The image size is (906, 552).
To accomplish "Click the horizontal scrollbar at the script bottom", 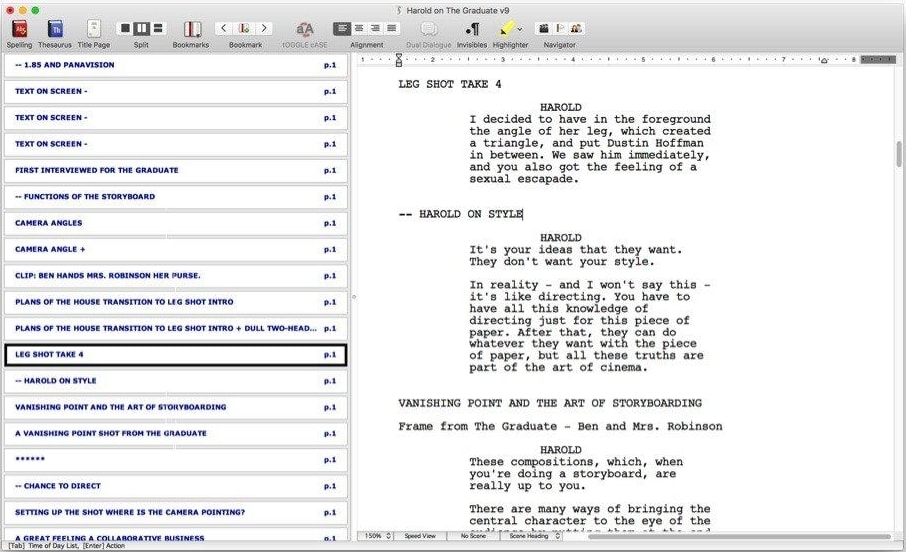I will [x=739, y=537].
